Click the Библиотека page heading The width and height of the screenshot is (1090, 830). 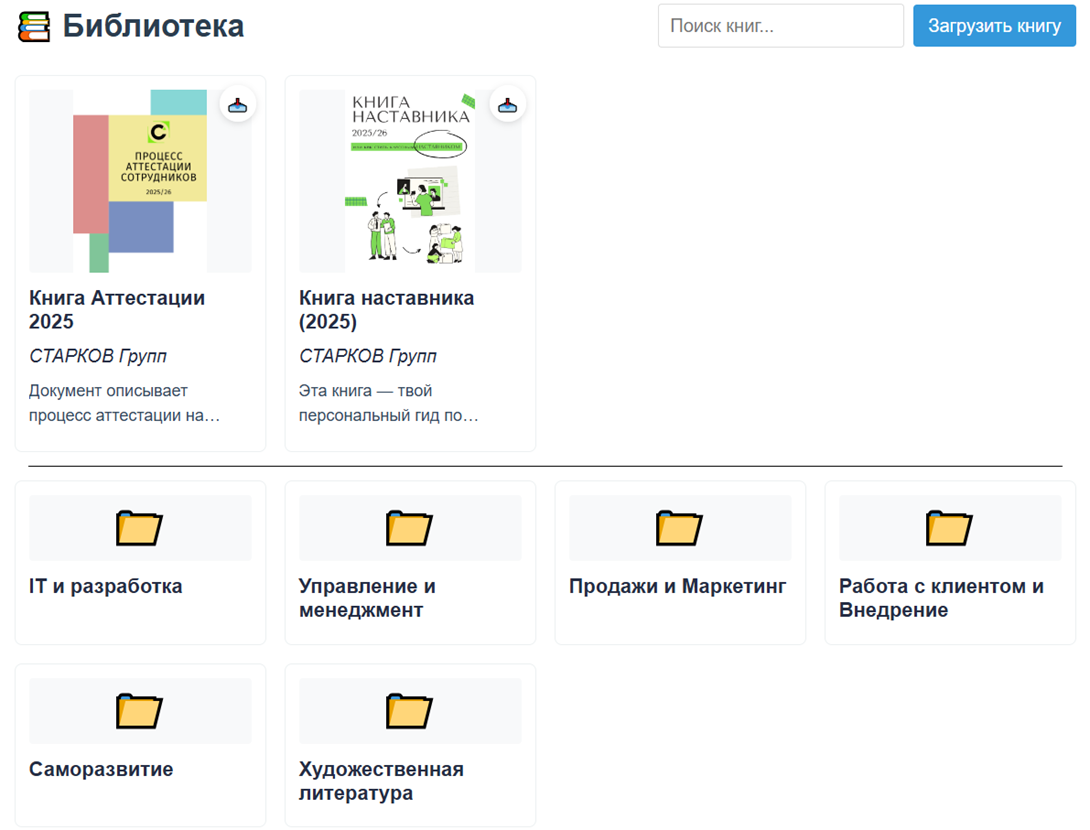153,26
